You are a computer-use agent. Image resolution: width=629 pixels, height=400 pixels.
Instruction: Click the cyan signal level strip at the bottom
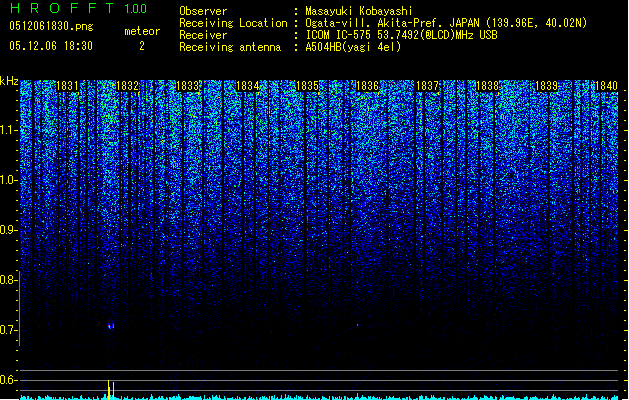click(319, 397)
